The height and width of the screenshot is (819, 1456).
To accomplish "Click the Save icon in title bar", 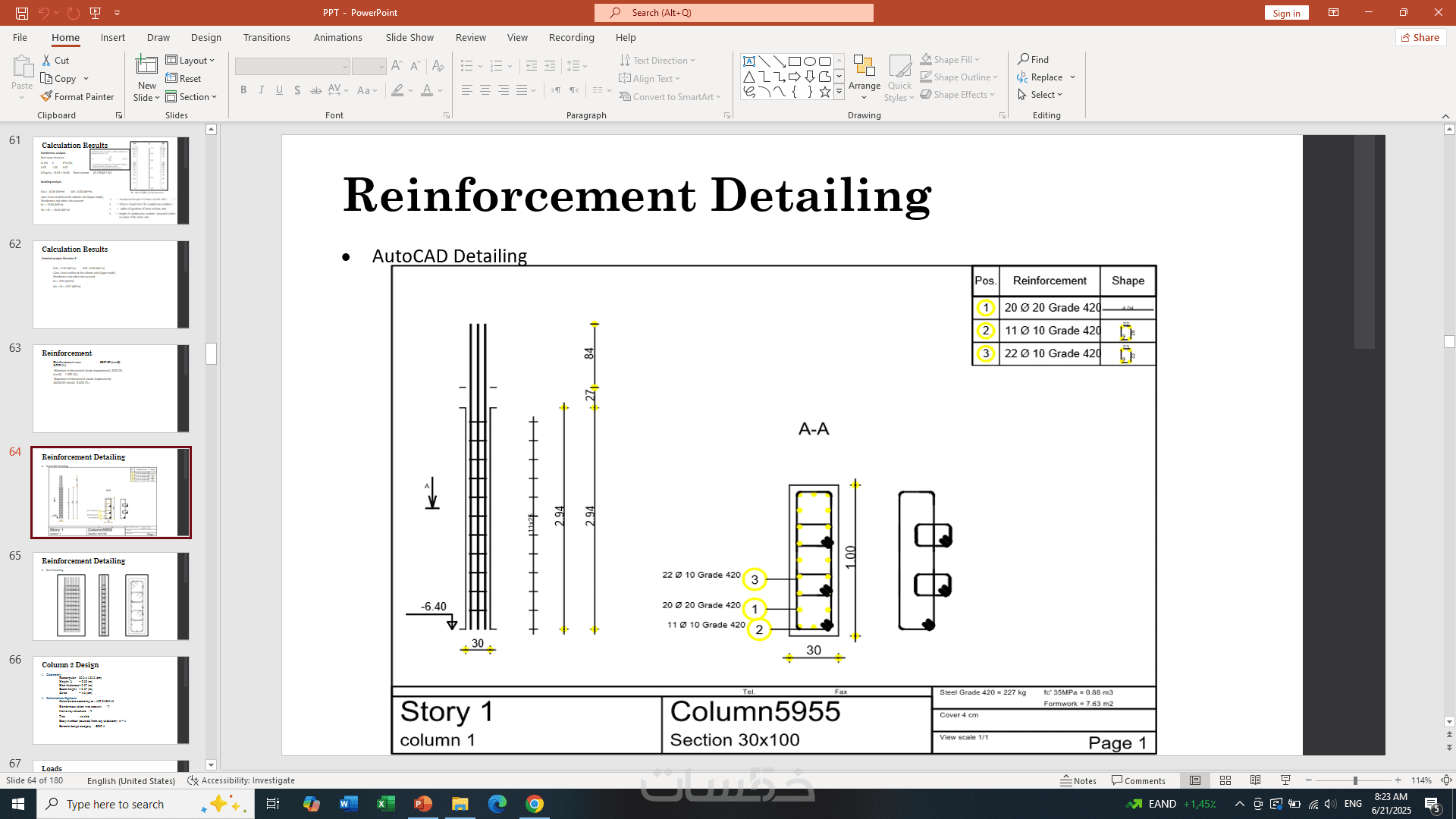I will [22, 13].
